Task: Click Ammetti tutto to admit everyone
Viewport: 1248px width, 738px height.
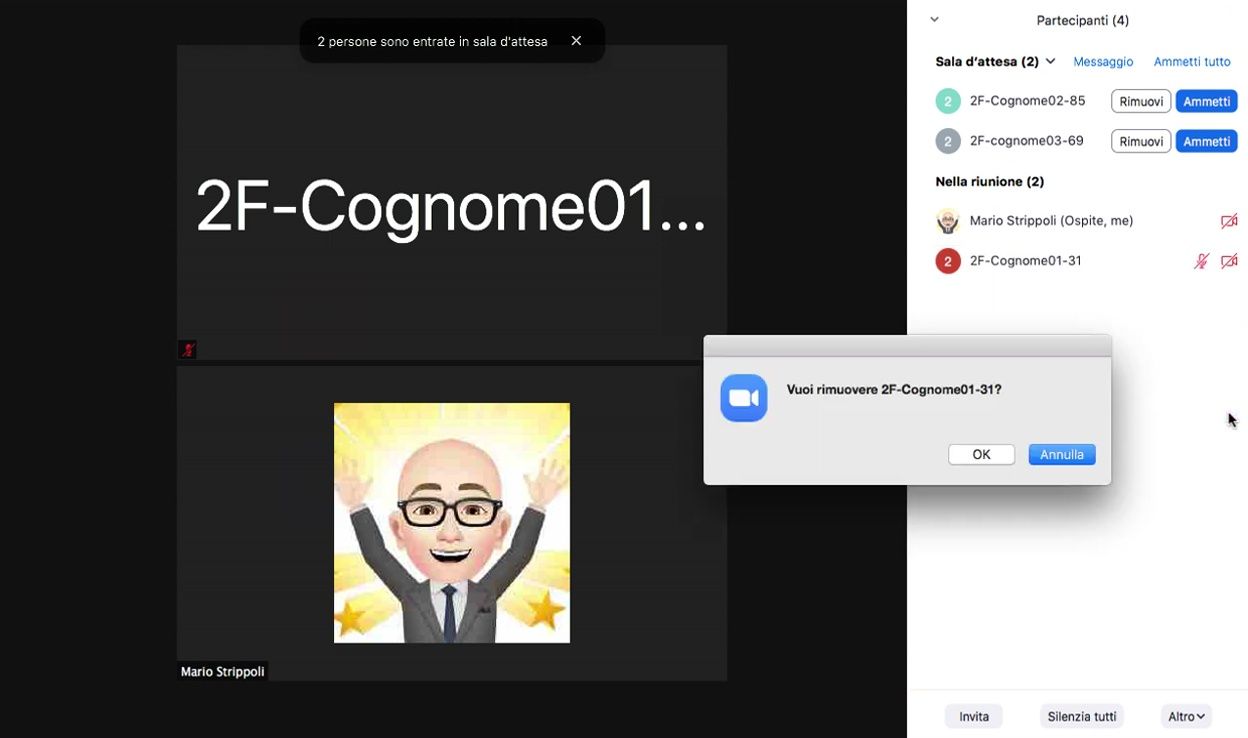Action: tap(1192, 62)
